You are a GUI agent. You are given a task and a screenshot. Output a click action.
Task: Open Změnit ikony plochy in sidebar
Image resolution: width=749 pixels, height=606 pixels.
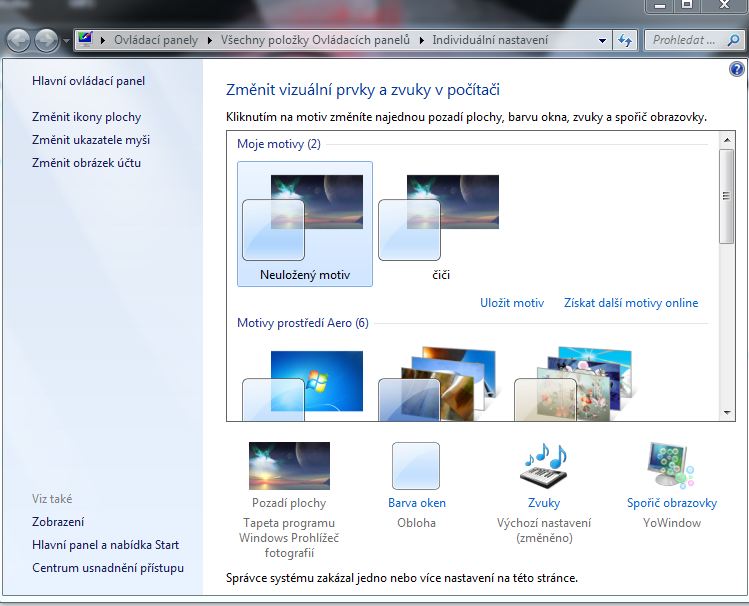coord(86,117)
